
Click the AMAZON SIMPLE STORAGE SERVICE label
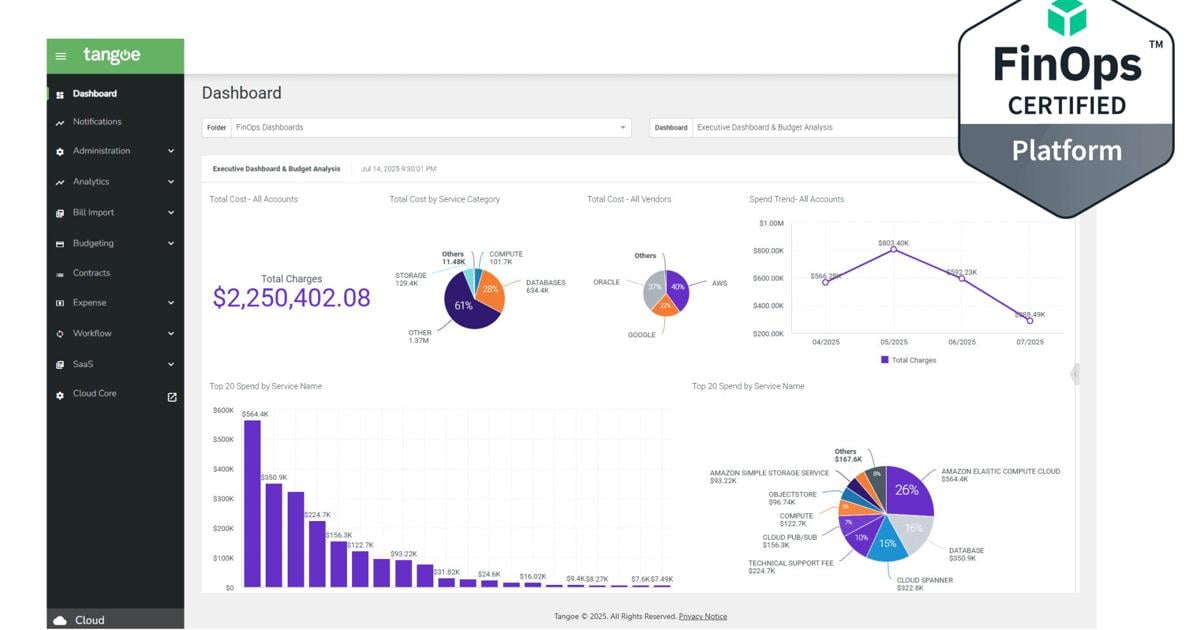pos(770,473)
